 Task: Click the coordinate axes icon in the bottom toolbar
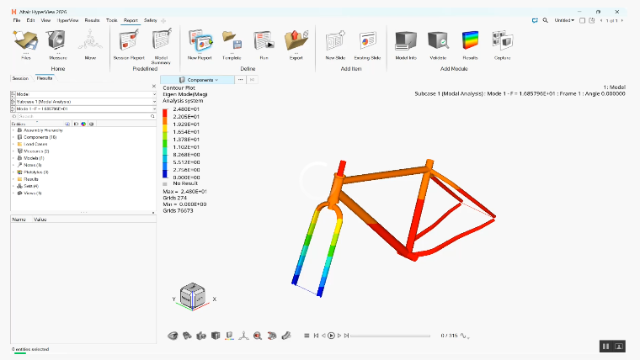pyautogui.click(x=244, y=336)
